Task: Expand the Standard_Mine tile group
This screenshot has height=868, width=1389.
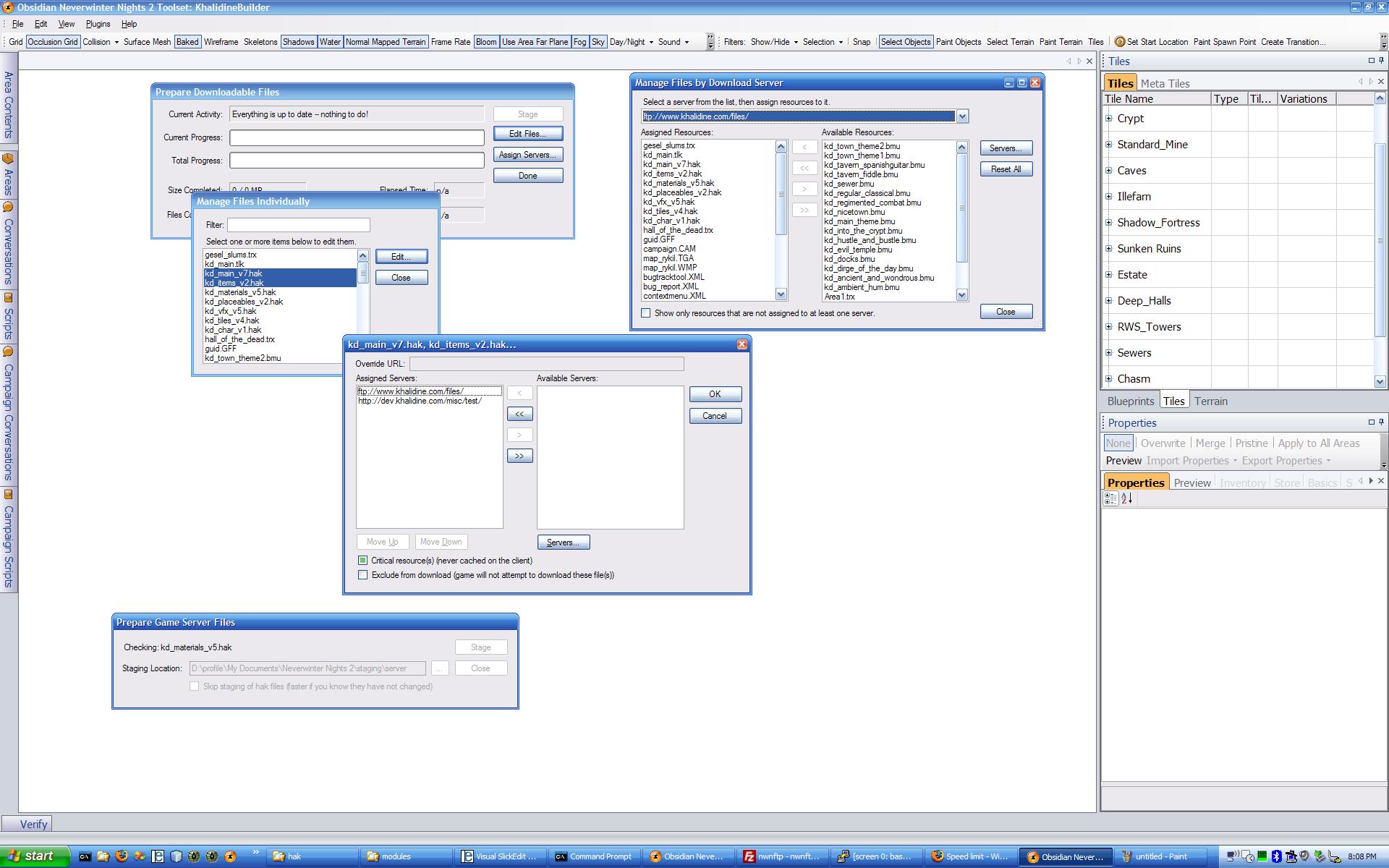Action: (x=1109, y=144)
